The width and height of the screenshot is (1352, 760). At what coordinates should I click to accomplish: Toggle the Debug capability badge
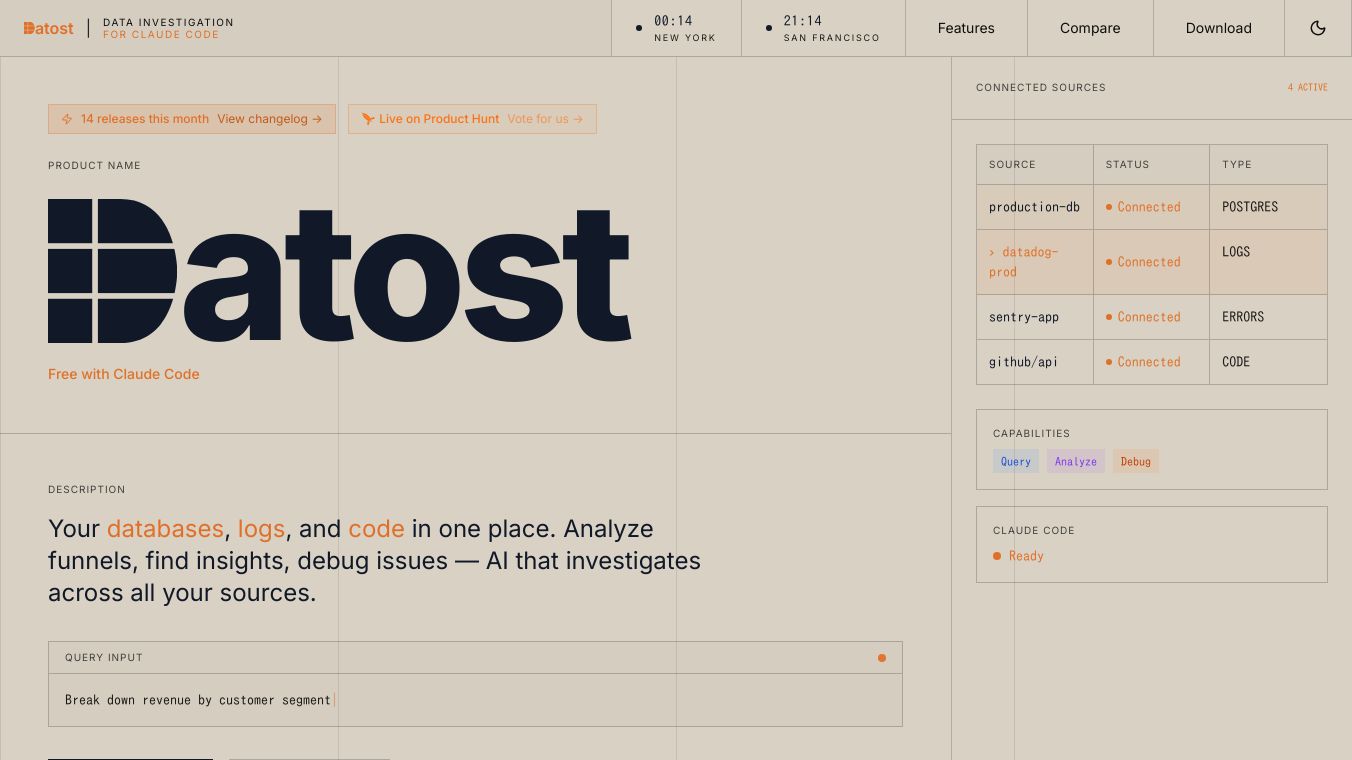tap(1136, 461)
